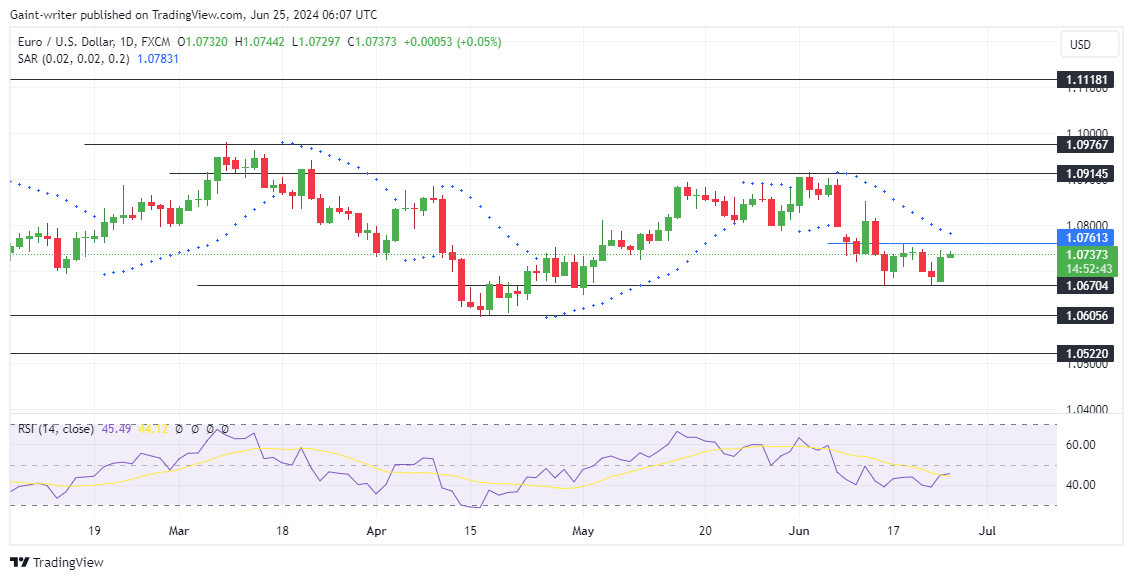Screen dimensions: 1133x580
Task: Click the Apr date label on time axis
Action: 376,531
